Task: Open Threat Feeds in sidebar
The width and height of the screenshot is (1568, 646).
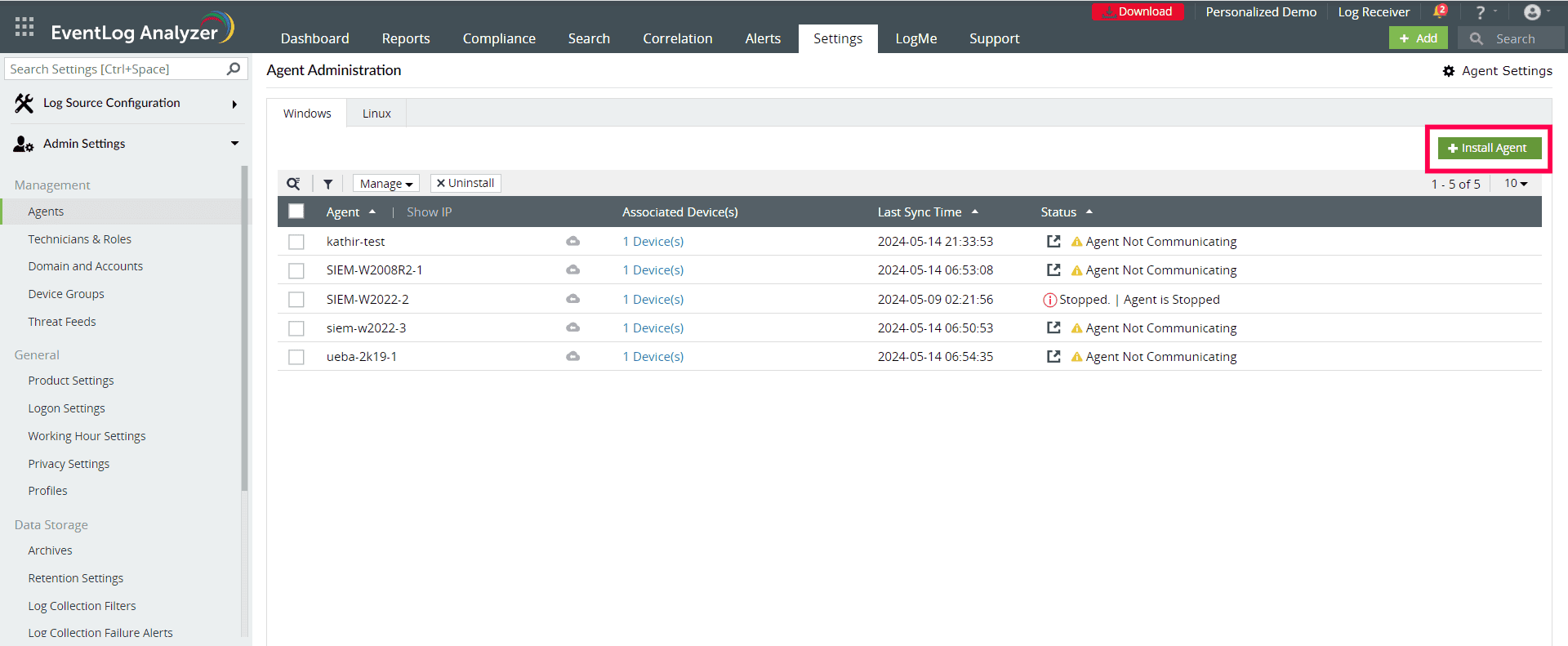Action: 62,322
